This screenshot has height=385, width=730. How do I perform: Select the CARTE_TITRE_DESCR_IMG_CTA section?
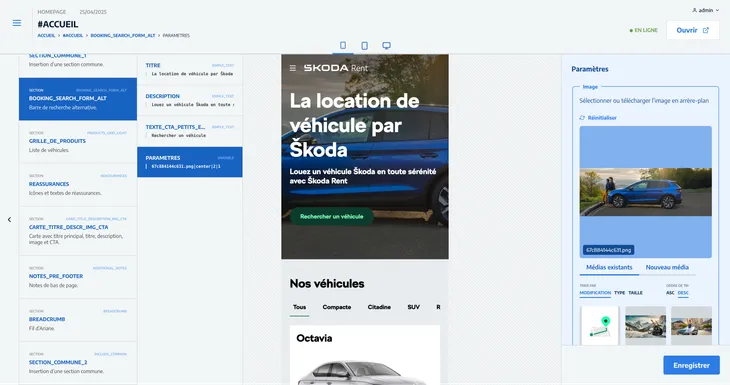coord(78,231)
